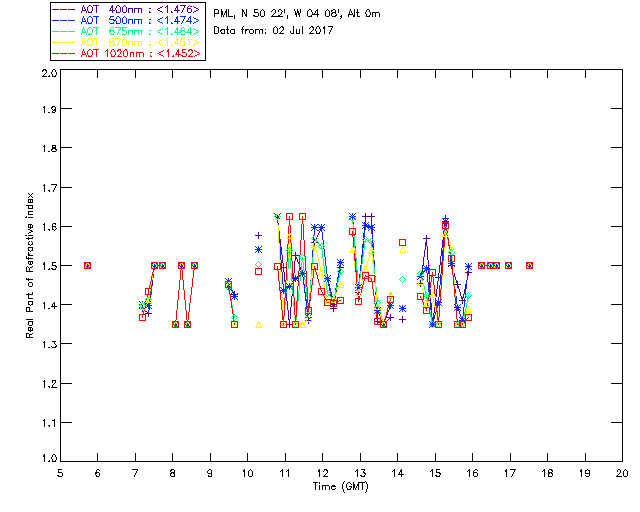Click the isolated purple plus marker above 10 GMT
The height and width of the screenshot is (512, 640).
pyautogui.click(x=258, y=236)
